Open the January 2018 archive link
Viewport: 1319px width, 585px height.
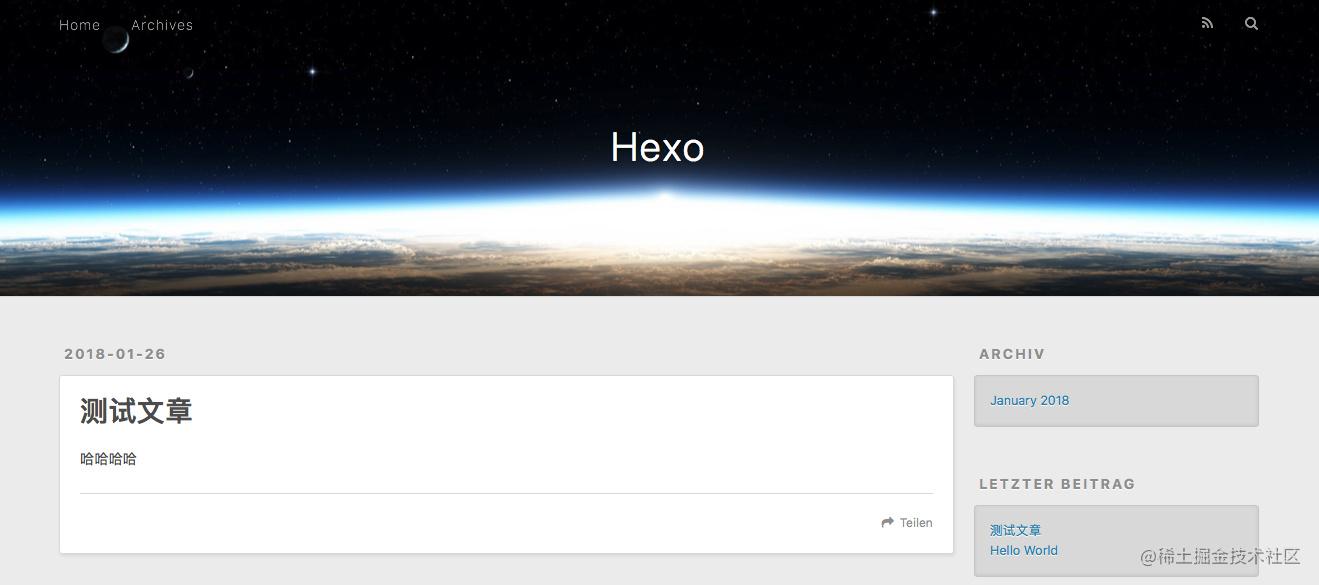pos(1030,400)
